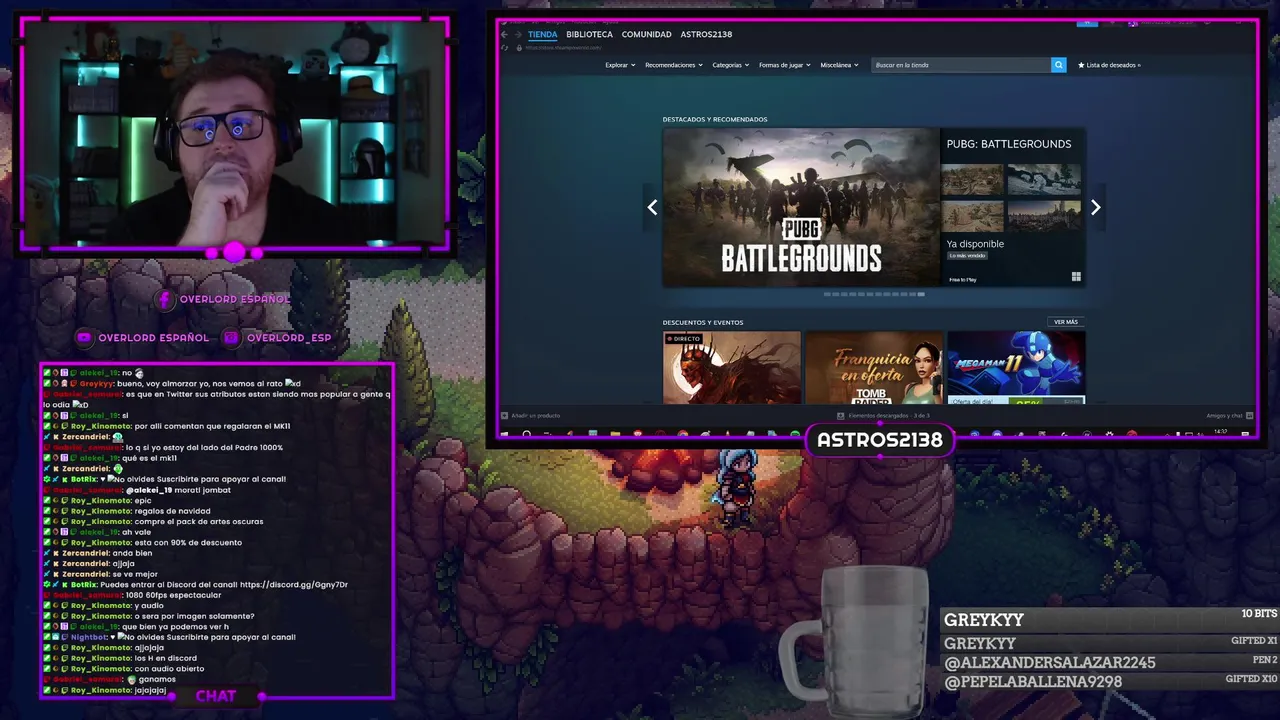
Task: Open the BIBLIOTECA tab
Action: [589, 34]
